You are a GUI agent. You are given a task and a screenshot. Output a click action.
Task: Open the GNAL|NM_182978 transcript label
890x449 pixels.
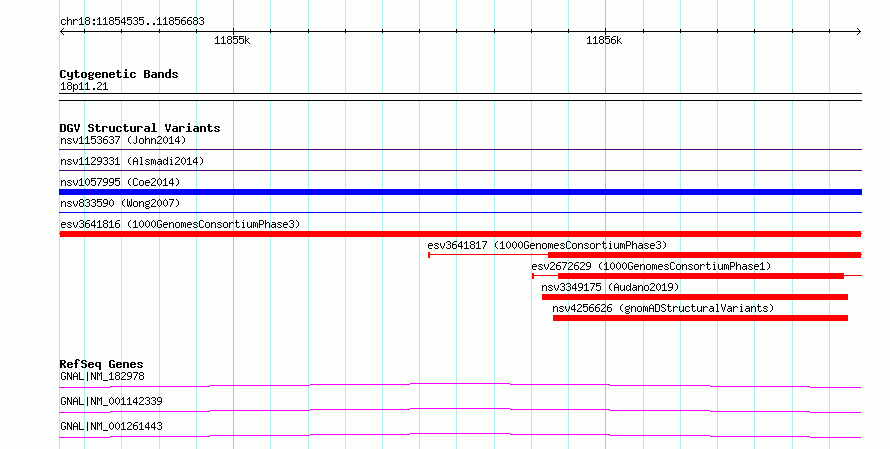click(102, 376)
